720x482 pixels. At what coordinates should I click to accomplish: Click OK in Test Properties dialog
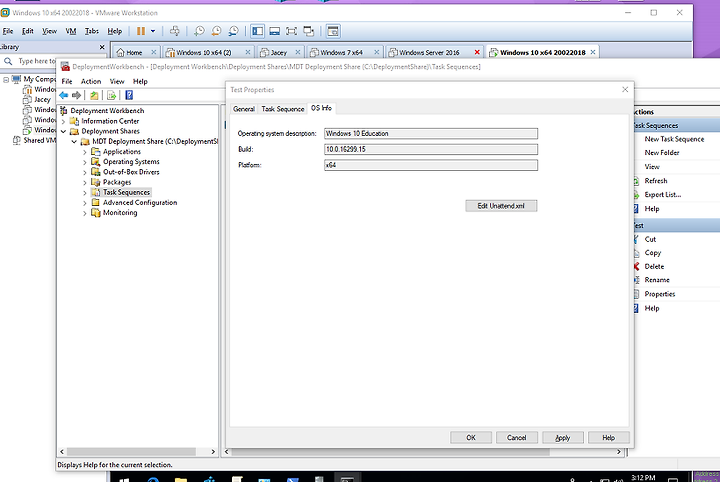(x=471, y=437)
